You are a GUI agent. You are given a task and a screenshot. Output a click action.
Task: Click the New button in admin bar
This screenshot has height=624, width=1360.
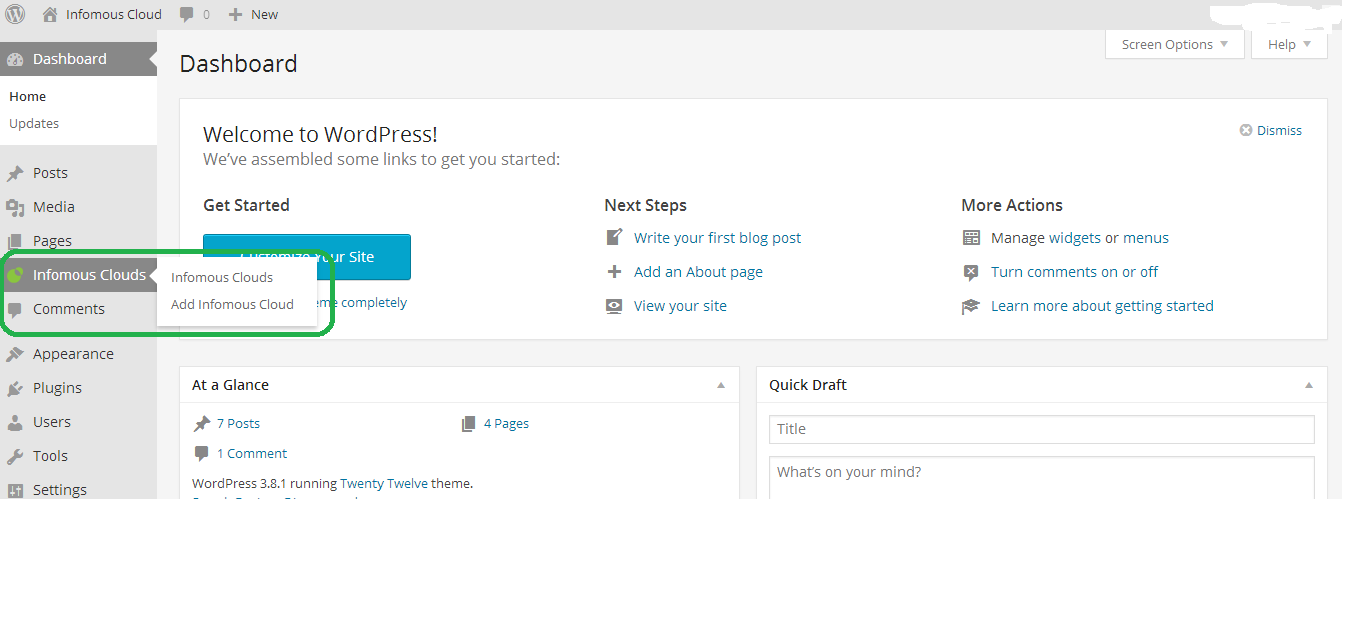[254, 15]
